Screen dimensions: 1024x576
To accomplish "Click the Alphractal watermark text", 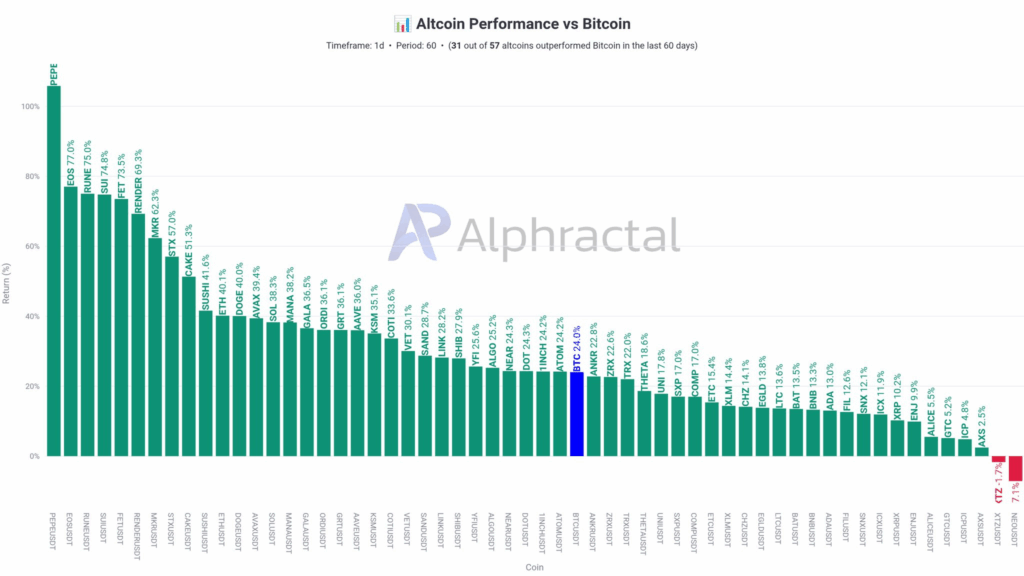I will (570, 236).
